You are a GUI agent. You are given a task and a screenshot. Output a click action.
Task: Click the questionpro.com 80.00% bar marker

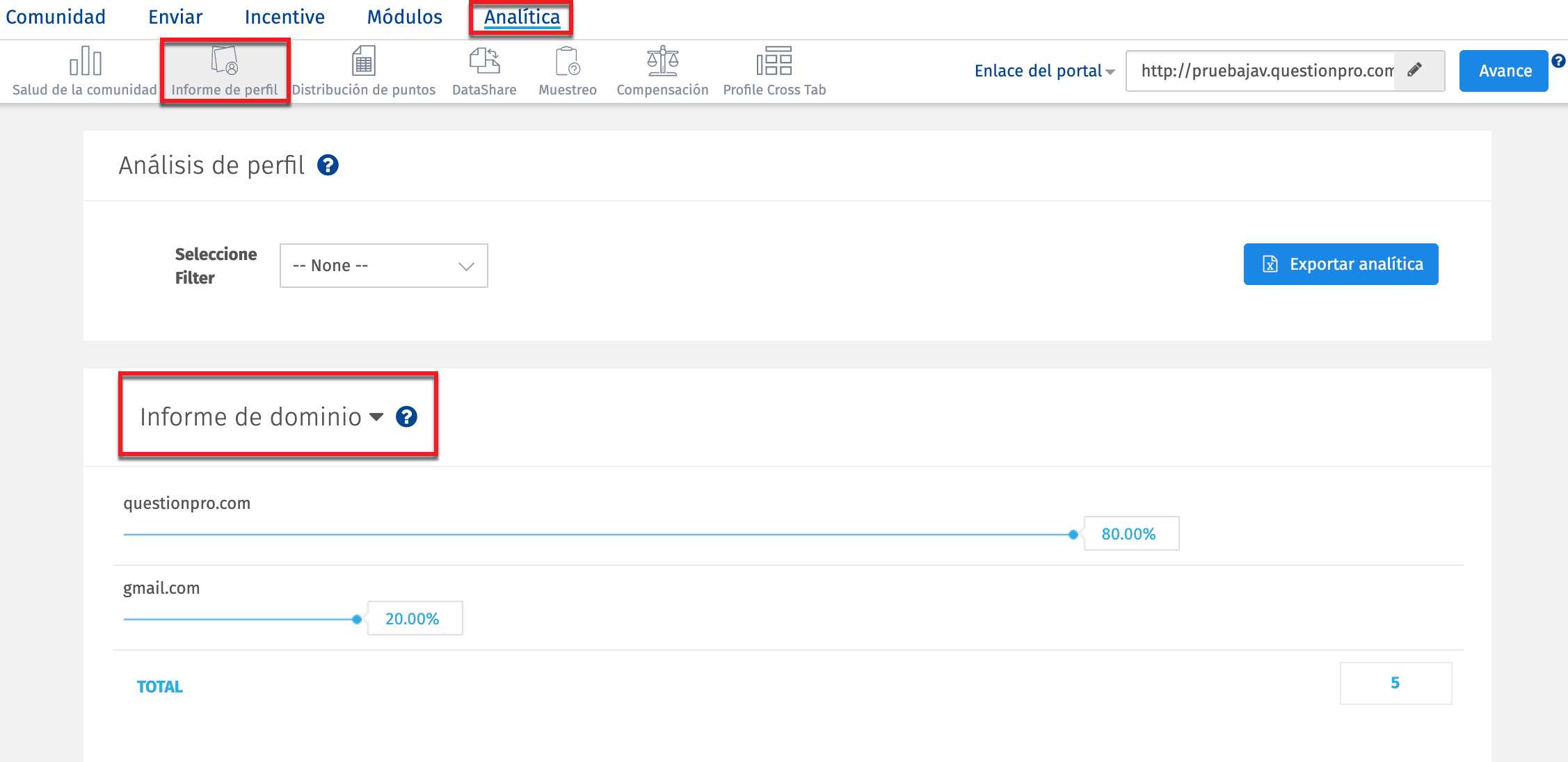point(1073,535)
